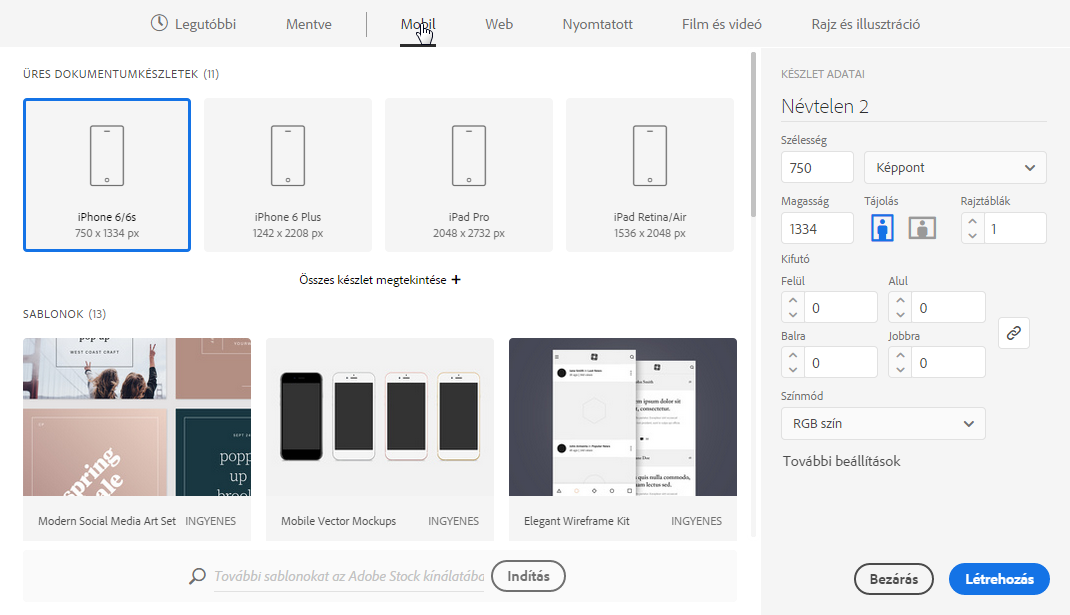Click További beállítások link
Viewport: 1070px width, 615px height.
(841, 461)
